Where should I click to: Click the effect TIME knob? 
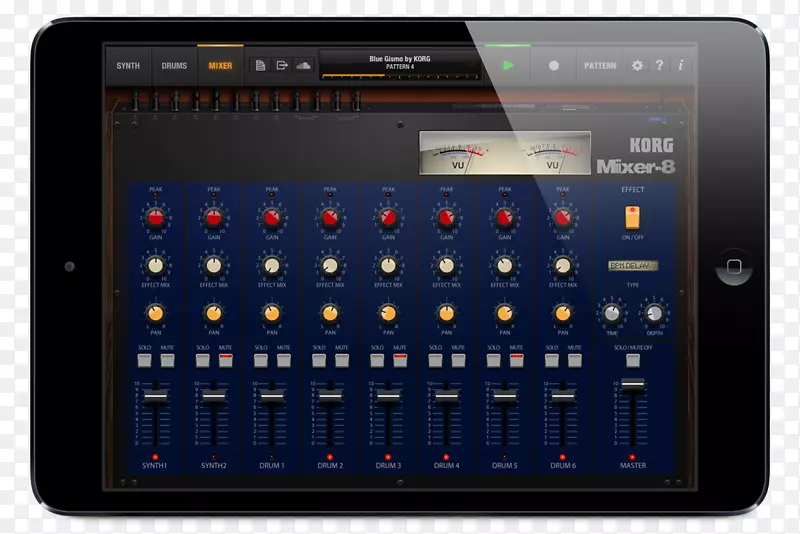(612, 313)
